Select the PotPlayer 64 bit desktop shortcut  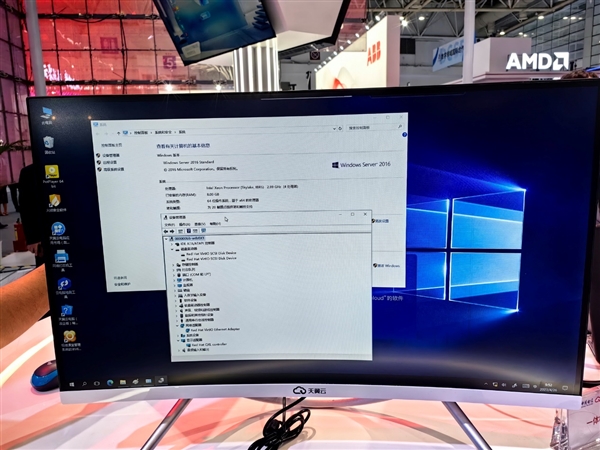pyautogui.click(x=52, y=176)
